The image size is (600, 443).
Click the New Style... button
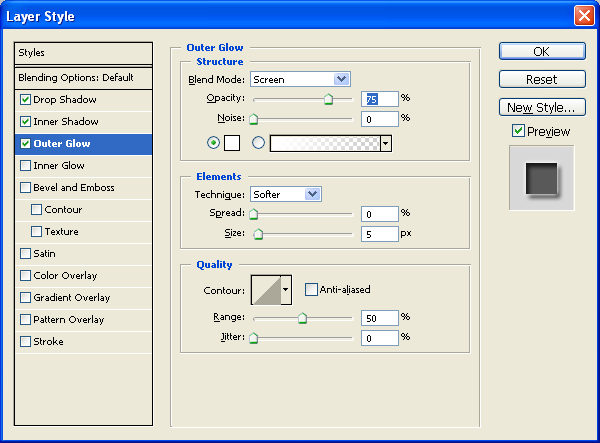(542, 107)
